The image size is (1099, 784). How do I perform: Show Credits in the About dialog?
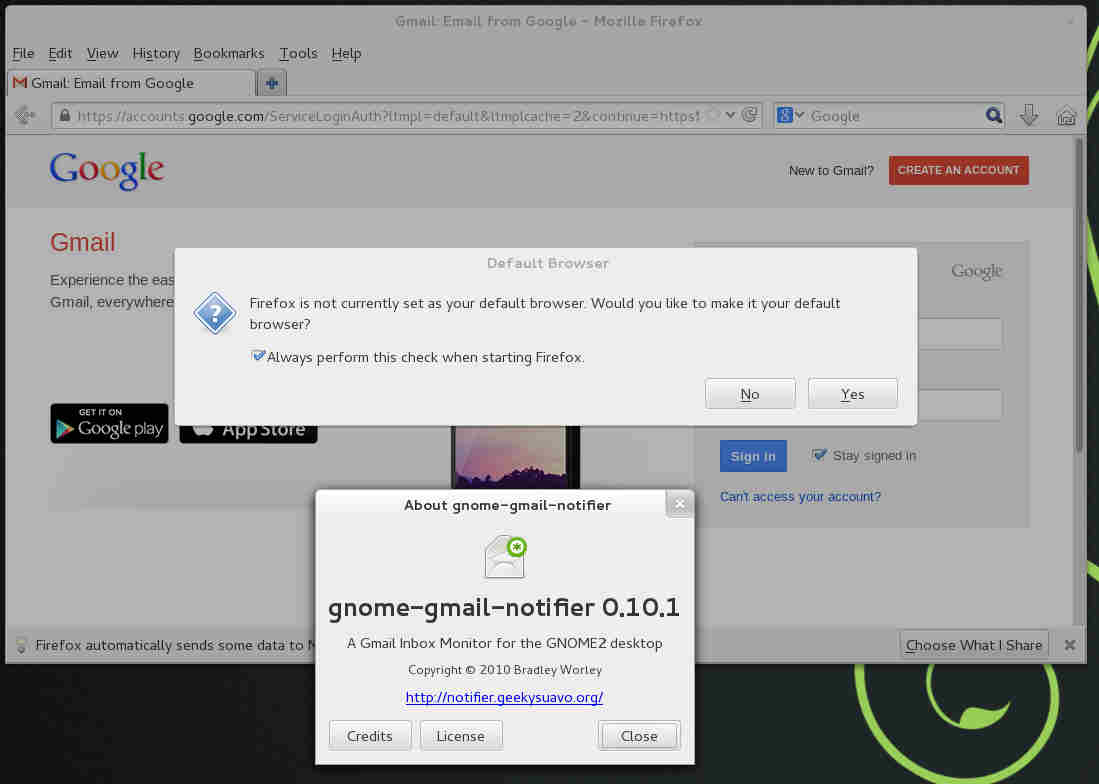pyautogui.click(x=369, y=736)
